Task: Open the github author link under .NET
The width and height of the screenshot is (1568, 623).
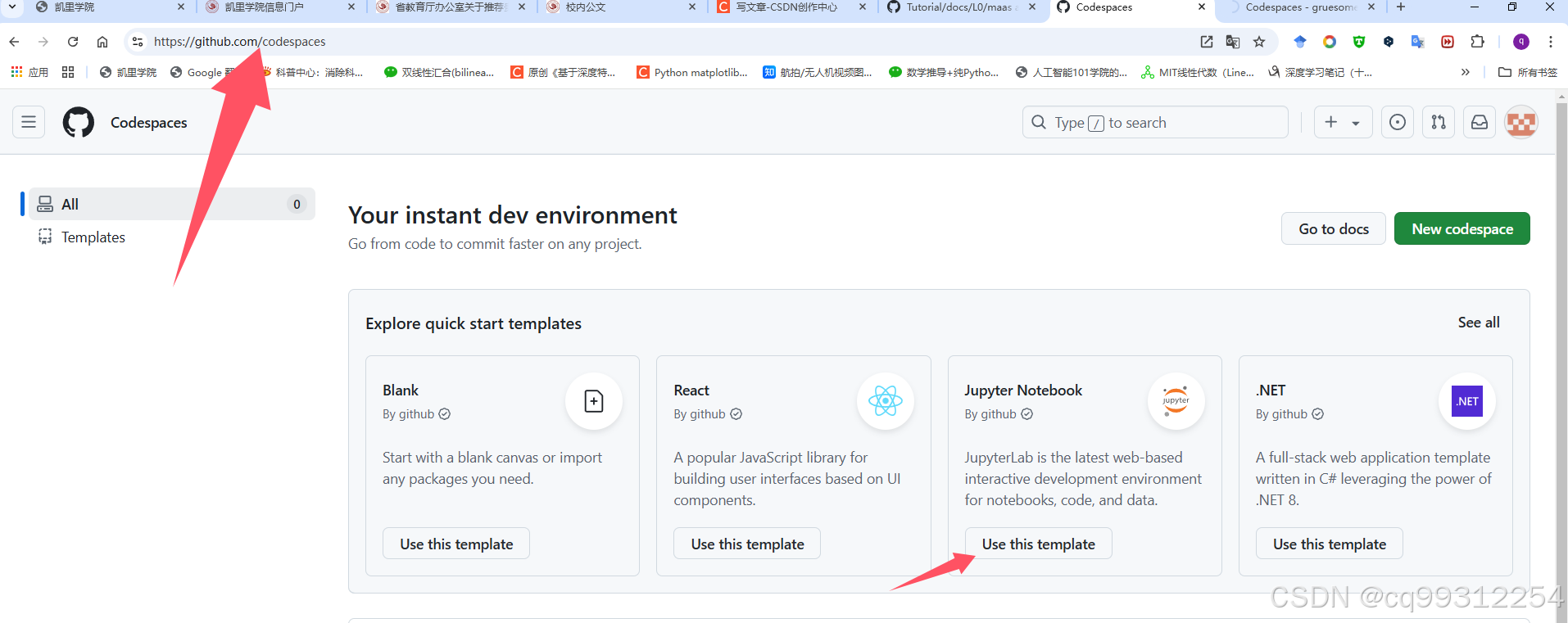Action: click(1289, 414)
